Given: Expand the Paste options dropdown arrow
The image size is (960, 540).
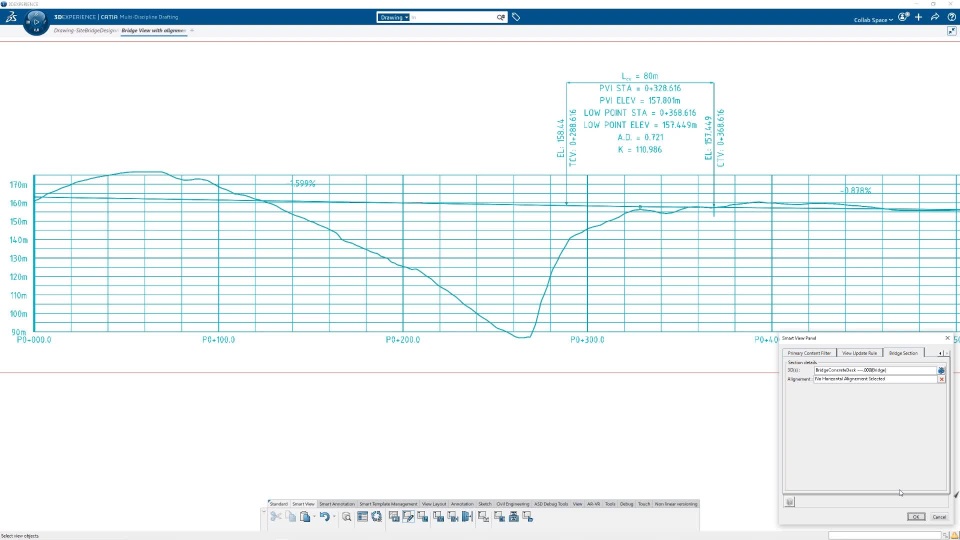Looking at the screenshot, I should pyautogui.click(x=314, y=517).
